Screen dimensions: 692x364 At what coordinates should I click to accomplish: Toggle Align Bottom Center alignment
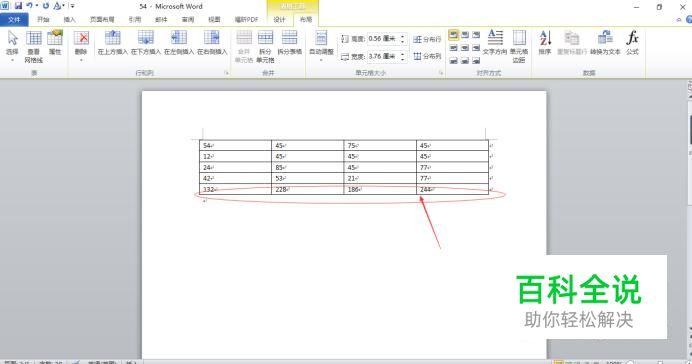pos(465,60)
